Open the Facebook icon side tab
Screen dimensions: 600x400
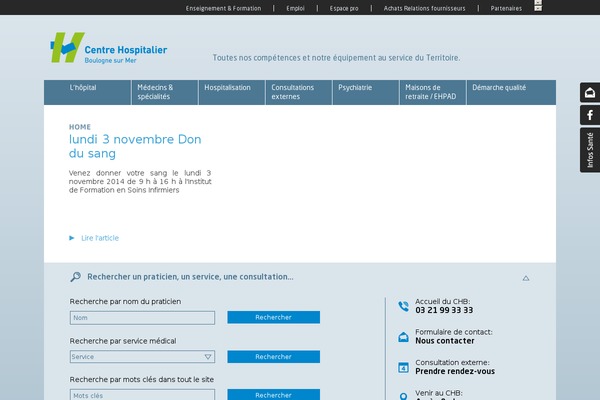tap(590, 115)
